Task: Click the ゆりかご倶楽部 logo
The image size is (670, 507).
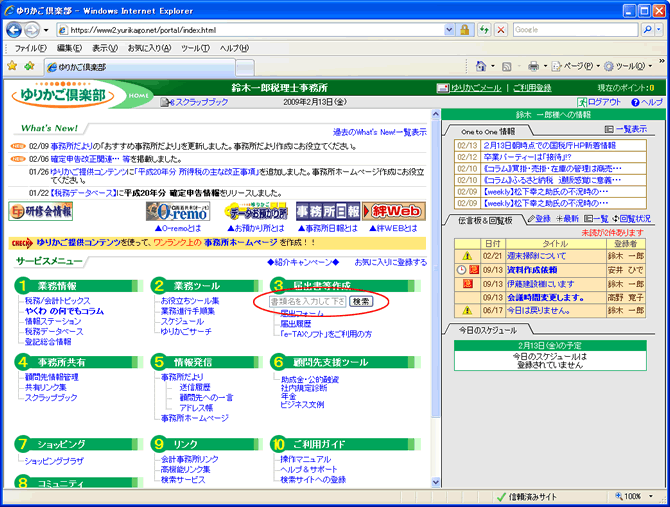Action: (x=63, y=94)
